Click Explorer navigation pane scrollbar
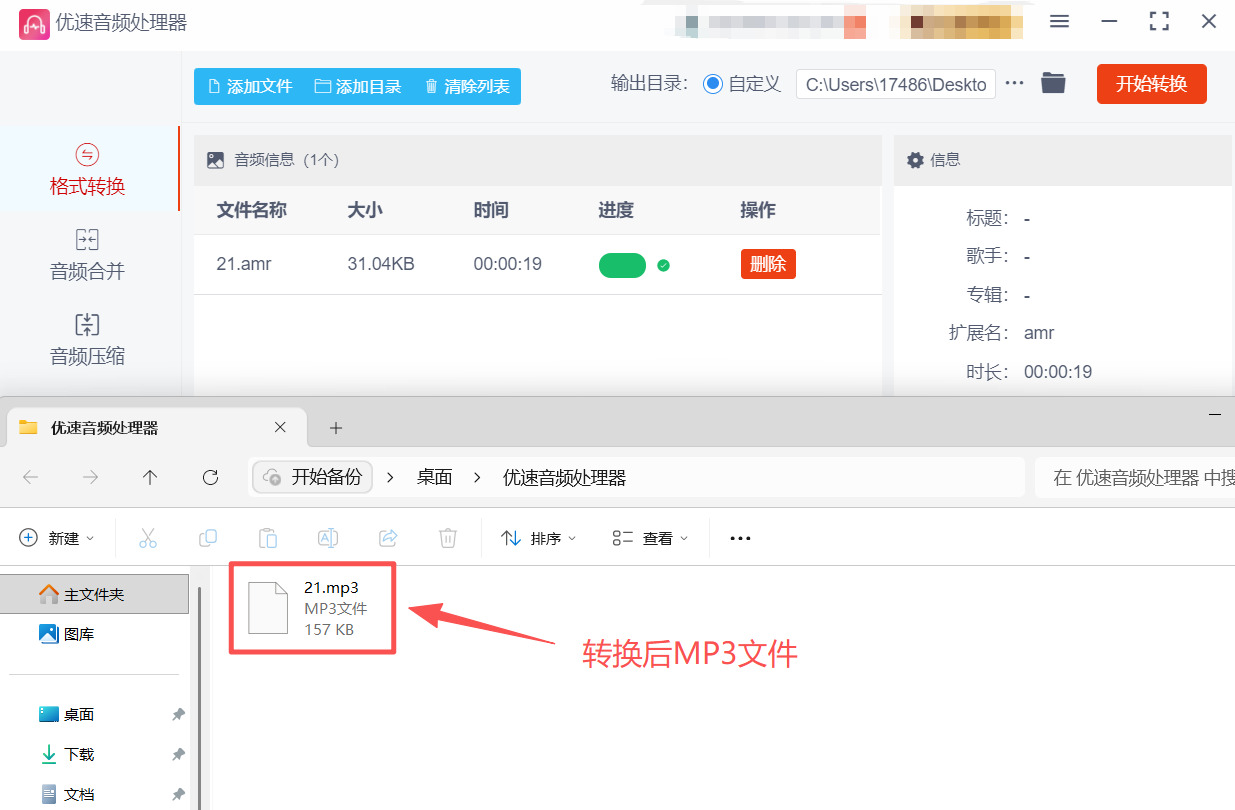This screenshot has height=810, width=1235. tap(198, 698)
